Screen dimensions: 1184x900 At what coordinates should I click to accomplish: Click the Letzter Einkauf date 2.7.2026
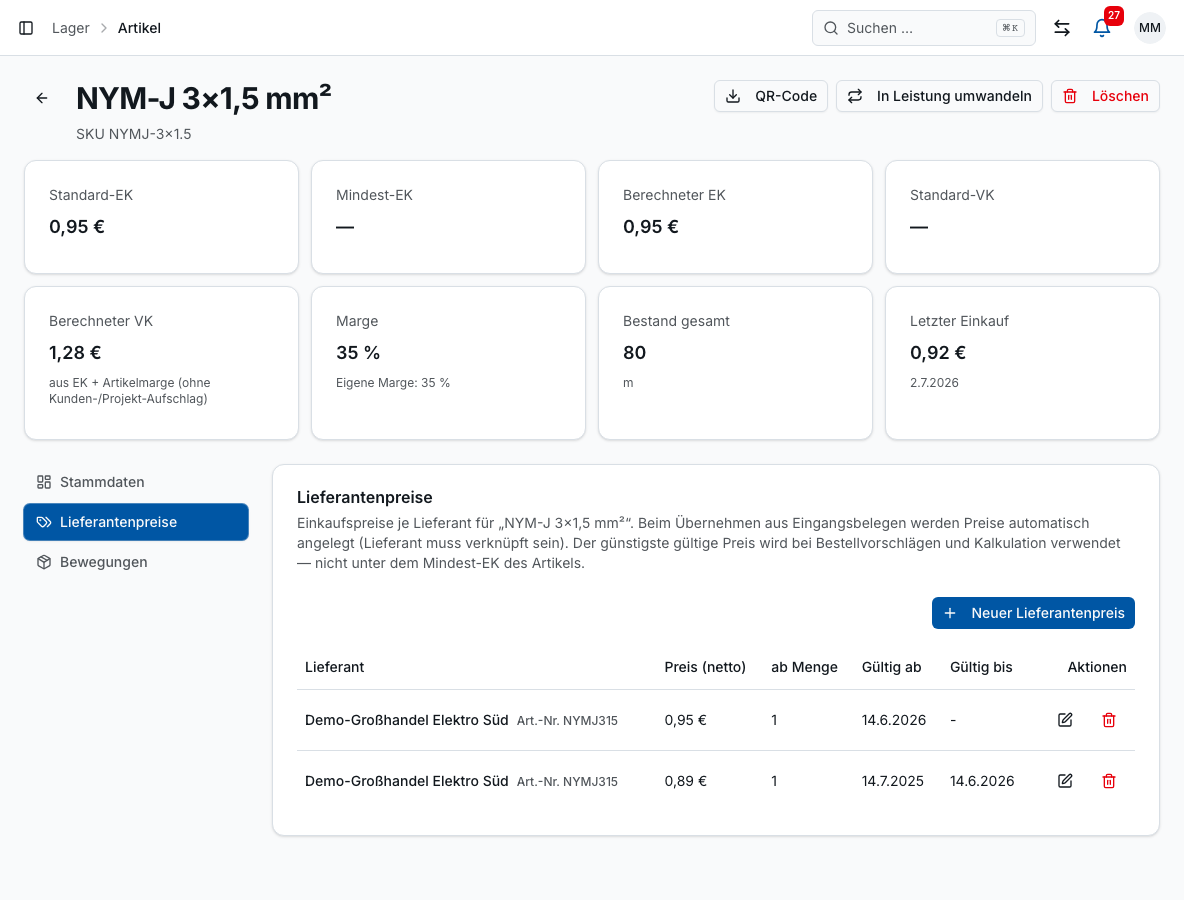934,383
